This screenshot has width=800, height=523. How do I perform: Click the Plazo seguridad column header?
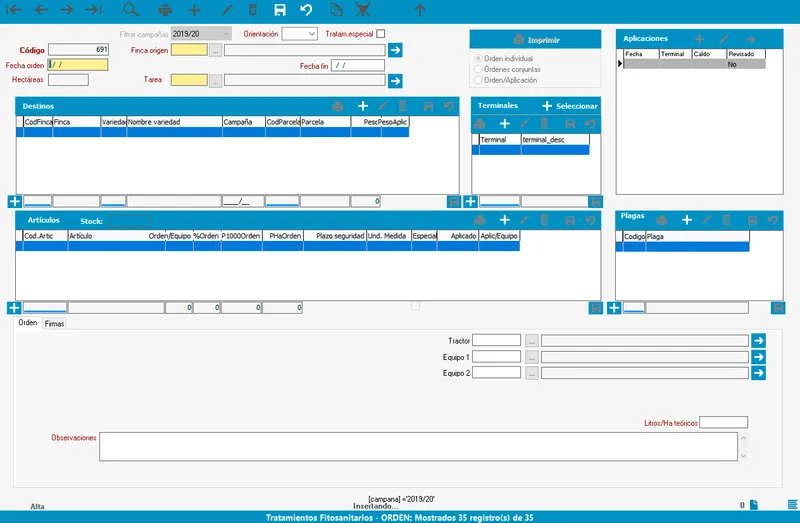[335, 236]
